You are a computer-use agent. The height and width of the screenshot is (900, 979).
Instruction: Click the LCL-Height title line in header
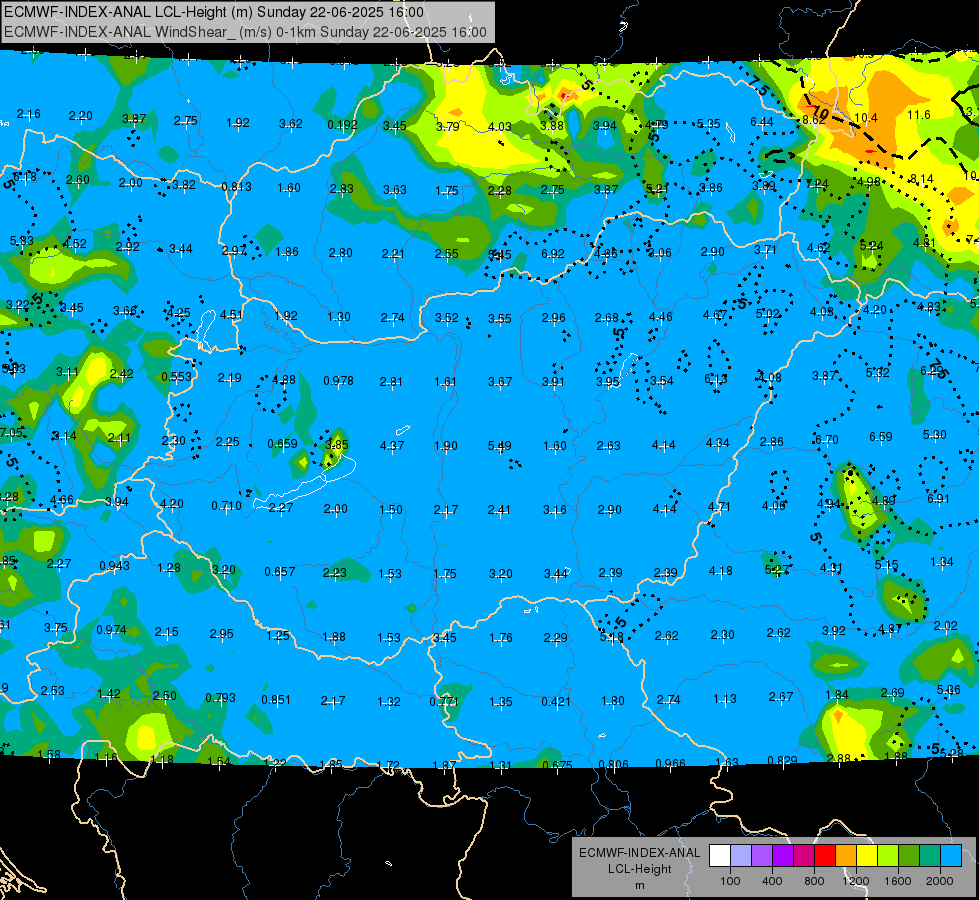[214, 12]
